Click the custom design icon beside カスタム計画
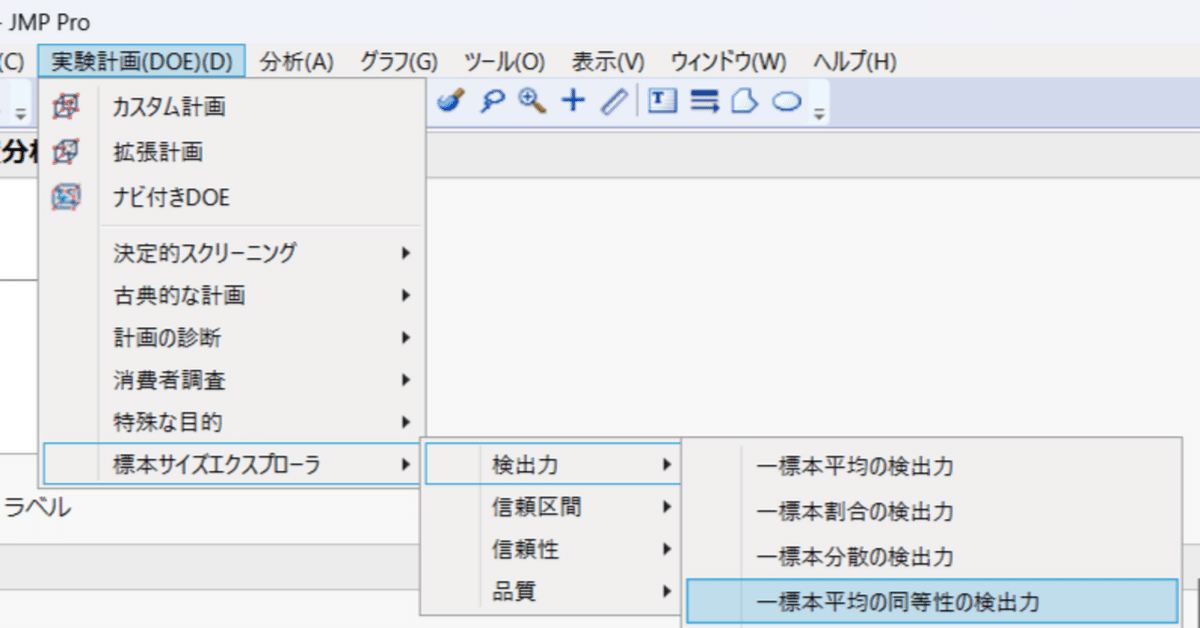This screenshot has height=628, width=1200. [x=67, y=109]
